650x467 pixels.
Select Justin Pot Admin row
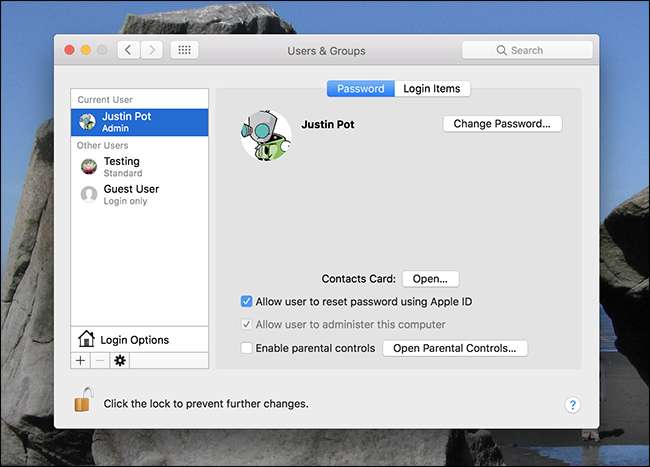point(140,122)
